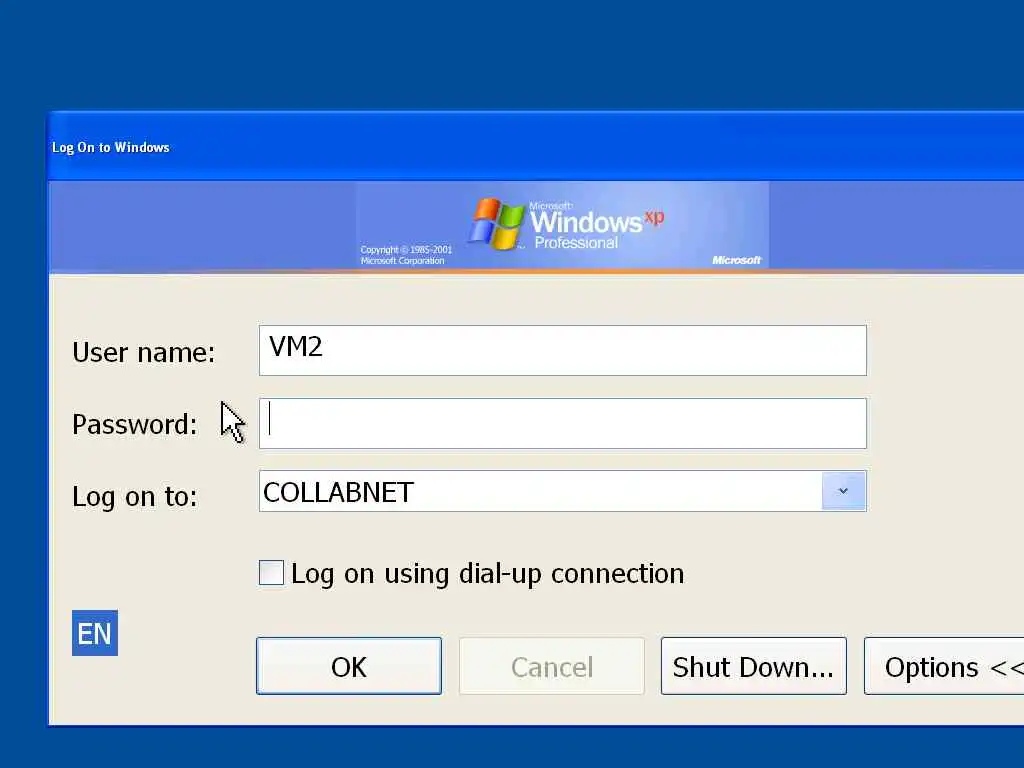The width and height of the screenshot is (1024, 768).
Task: Focus the User name field containing VM2
Action: pyautogui.click(x=562, y=350)
